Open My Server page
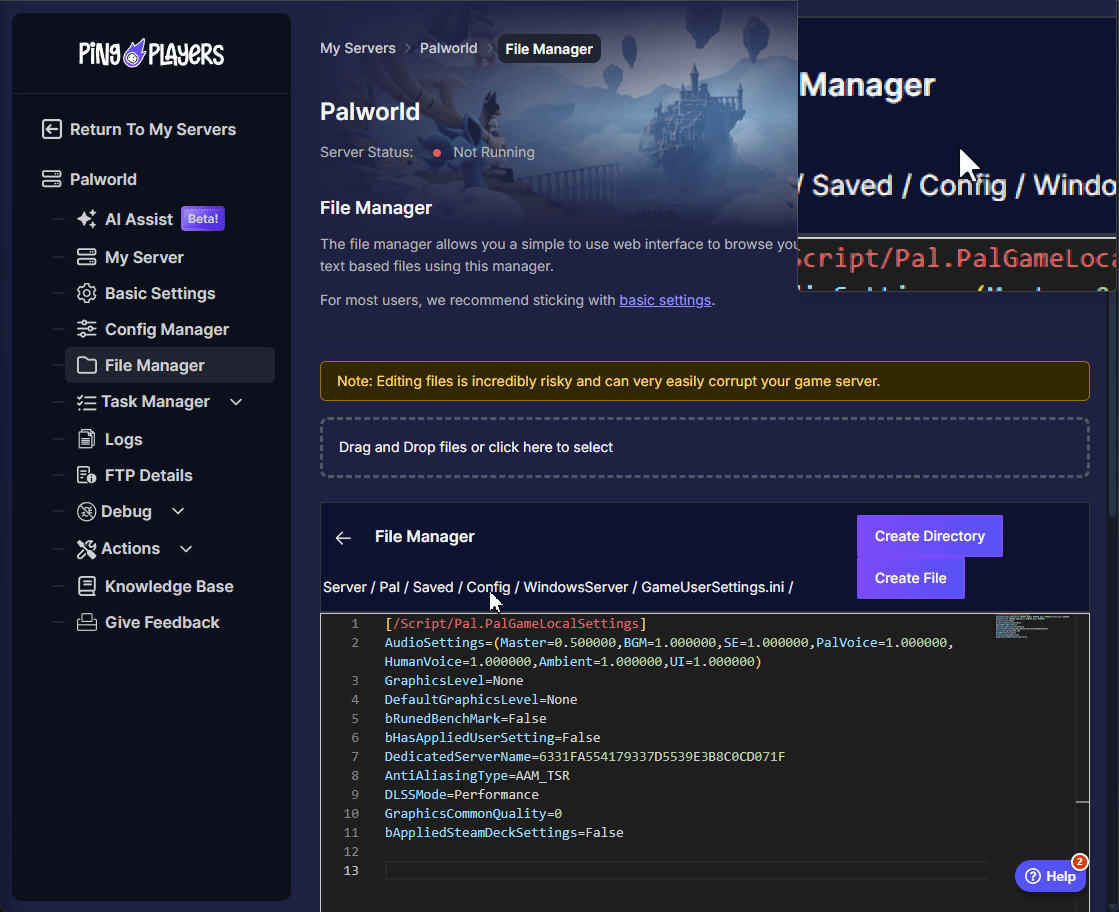This screenshot has width=1119, height=912. click(144, 257)
